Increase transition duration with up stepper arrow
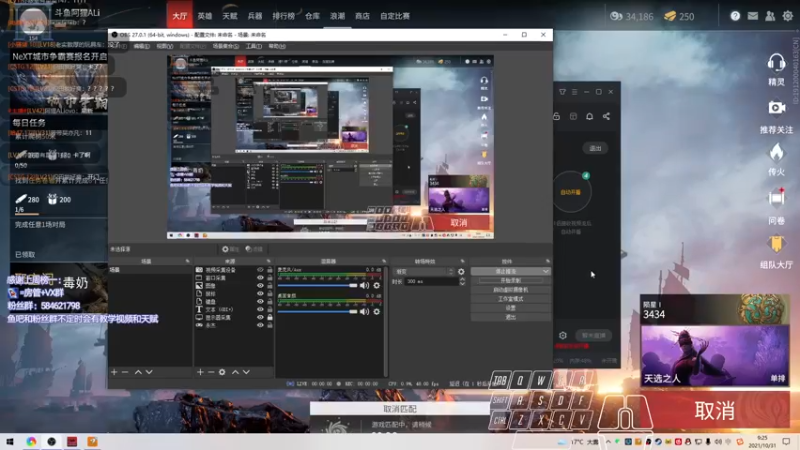The height and width of the screenshot is (450, 800). click(462, 279)
